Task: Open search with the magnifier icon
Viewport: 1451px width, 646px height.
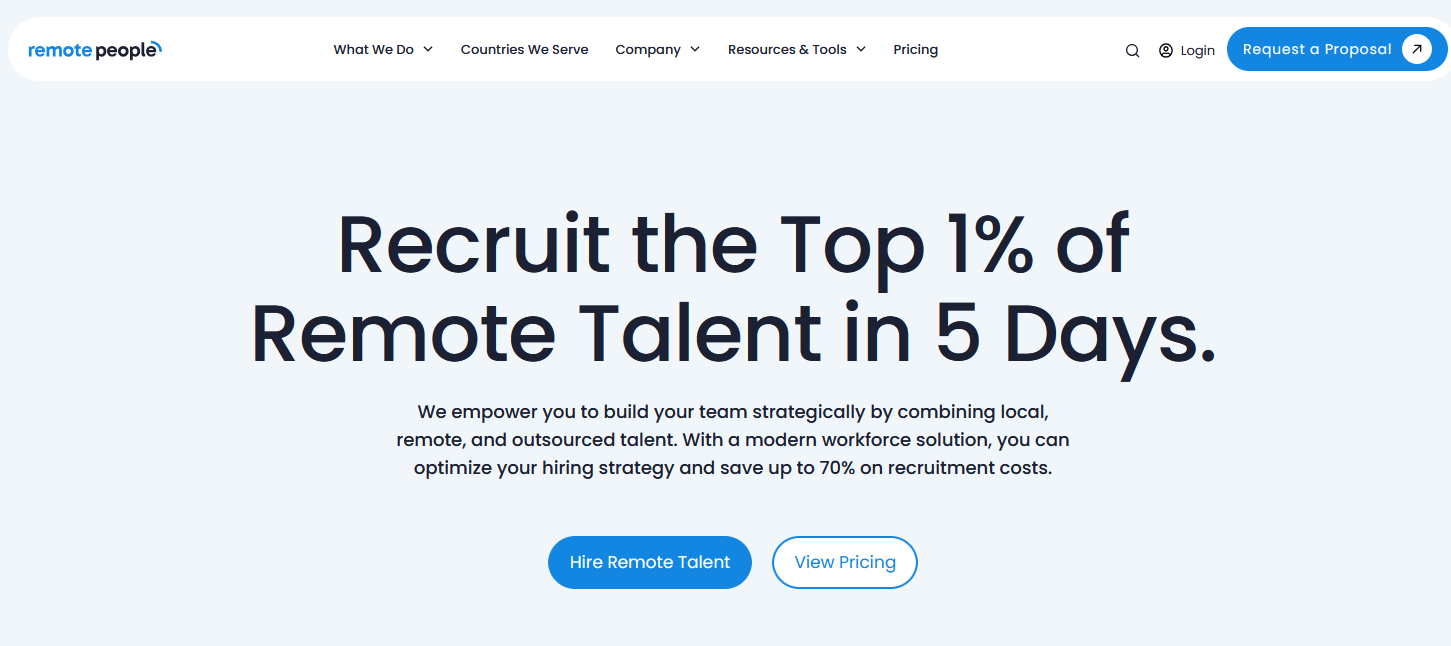Action: 1132,51
